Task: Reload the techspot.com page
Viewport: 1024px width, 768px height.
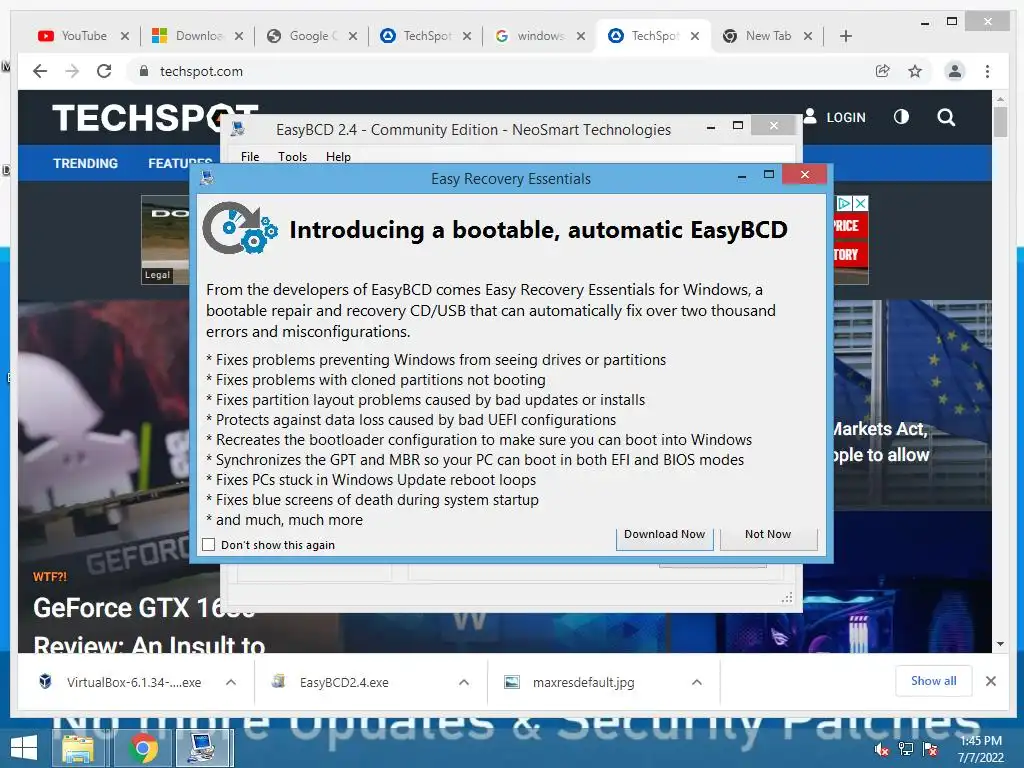Action: (104, 71)
